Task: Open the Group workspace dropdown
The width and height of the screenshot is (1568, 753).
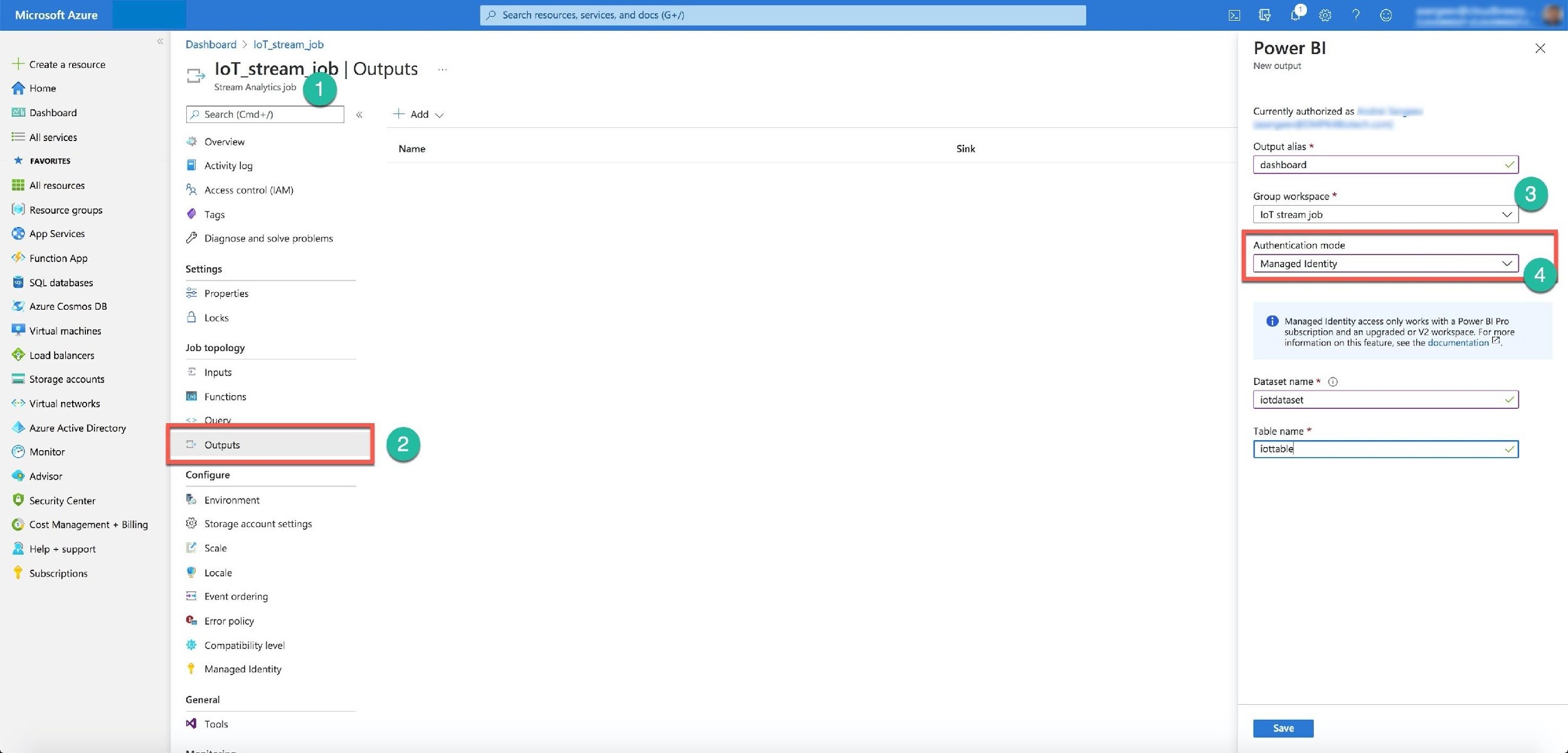Action: pos(1385,214)
